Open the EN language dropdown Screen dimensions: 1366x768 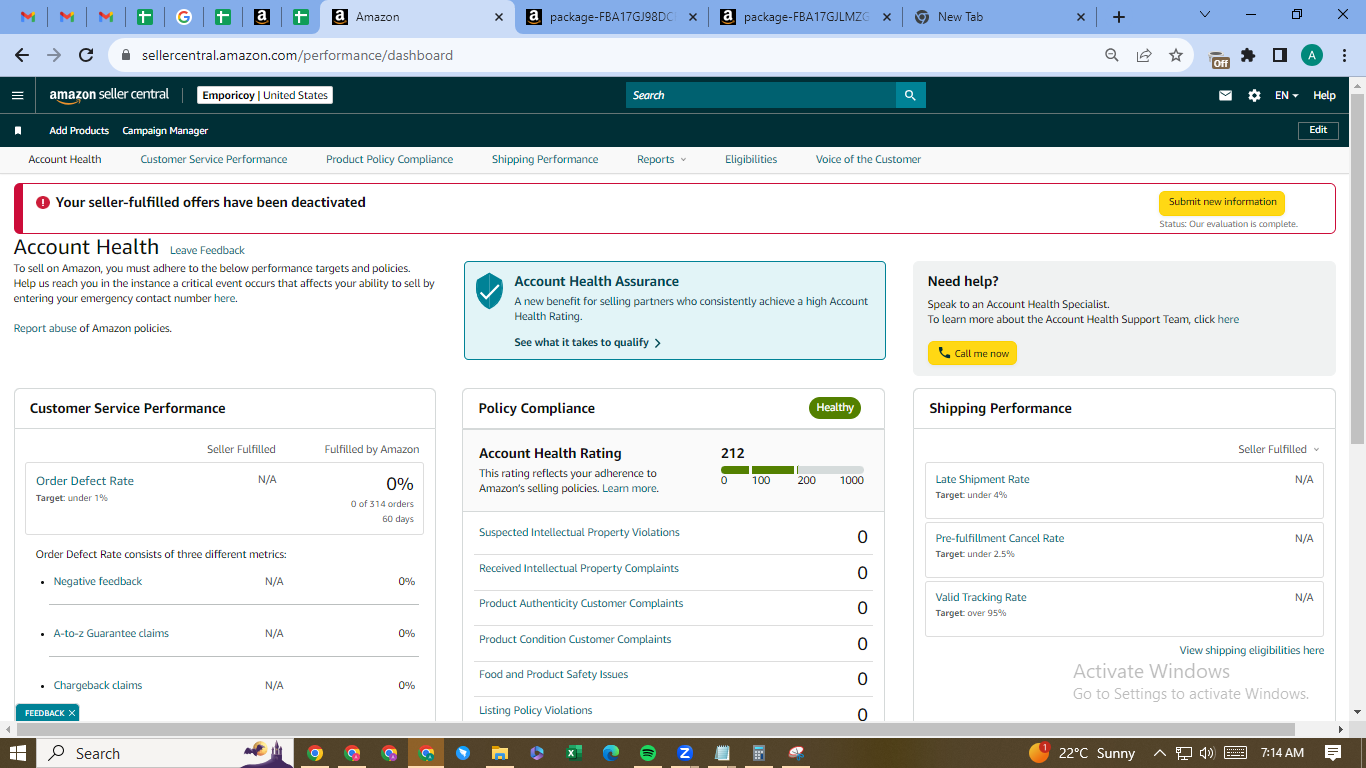click(x=1286, y=95)
